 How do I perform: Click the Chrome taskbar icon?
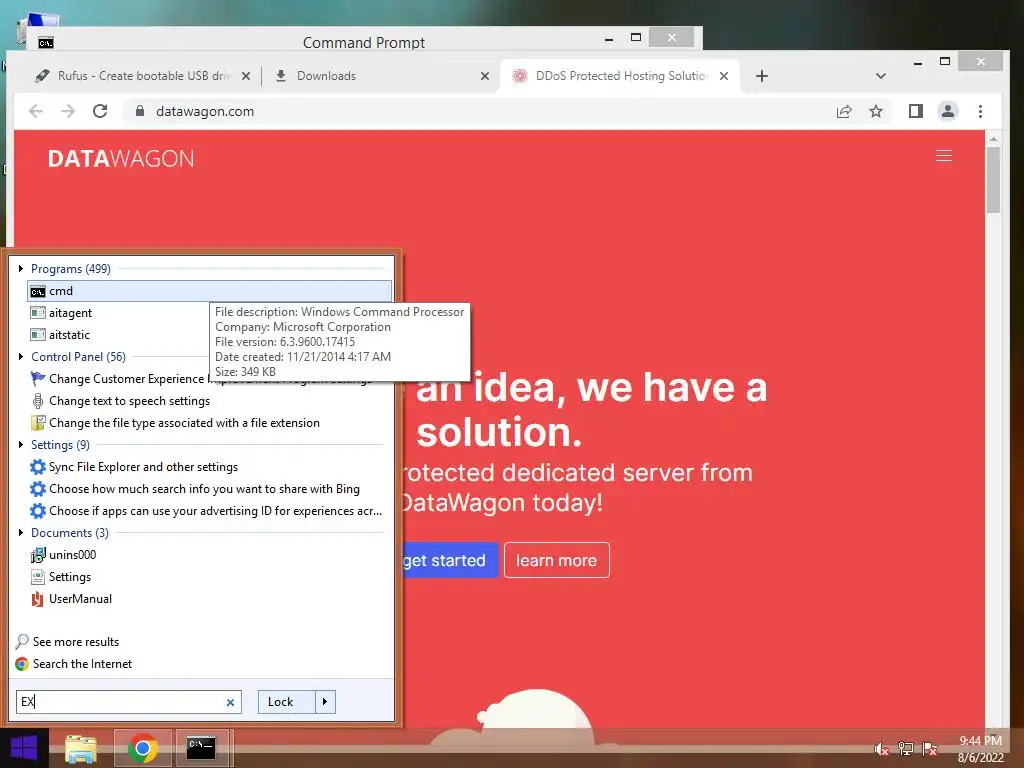143,748
